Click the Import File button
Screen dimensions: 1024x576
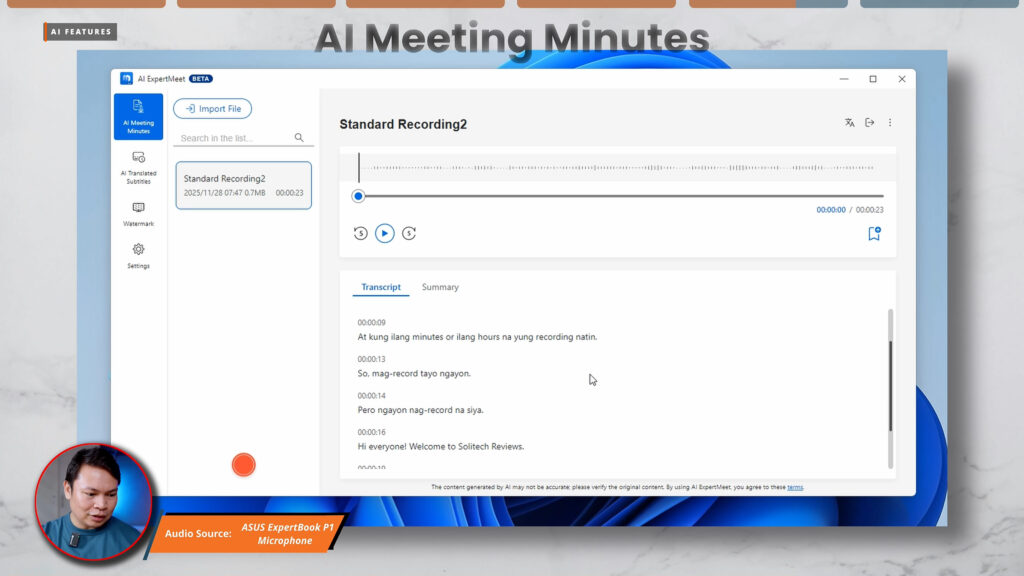tap(213, 109)
